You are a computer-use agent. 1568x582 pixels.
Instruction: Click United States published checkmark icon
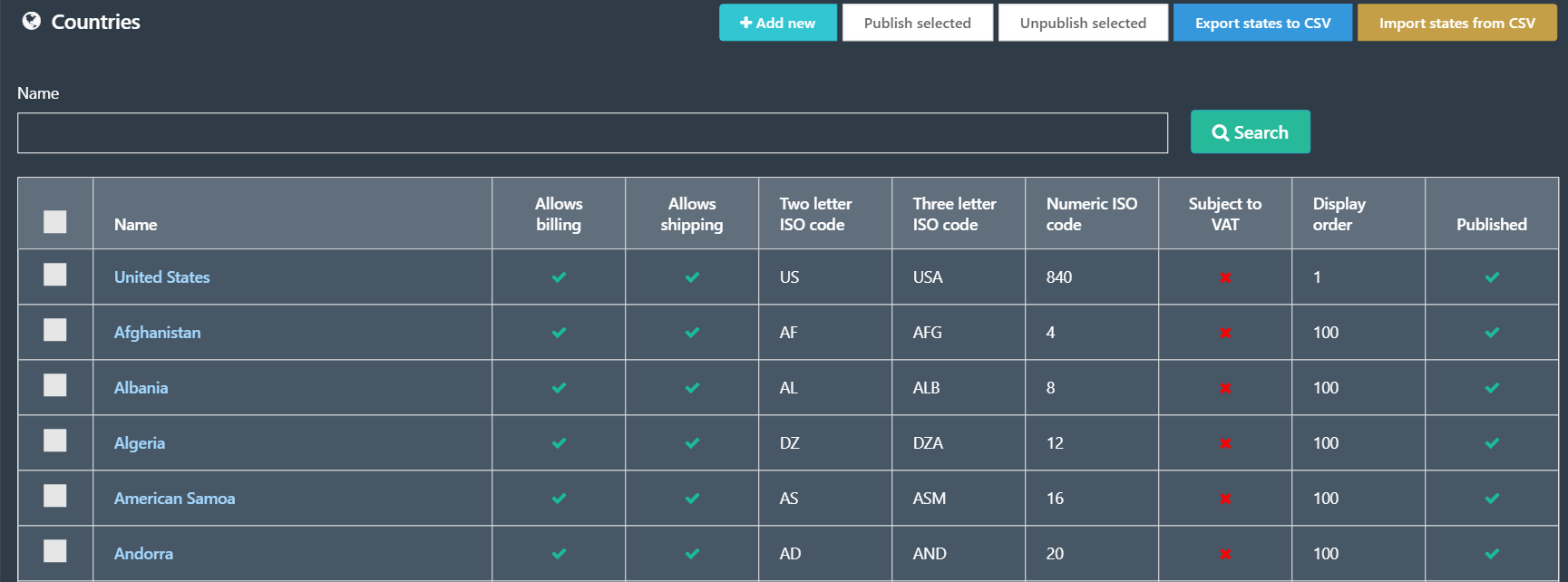click(1492, 277)
